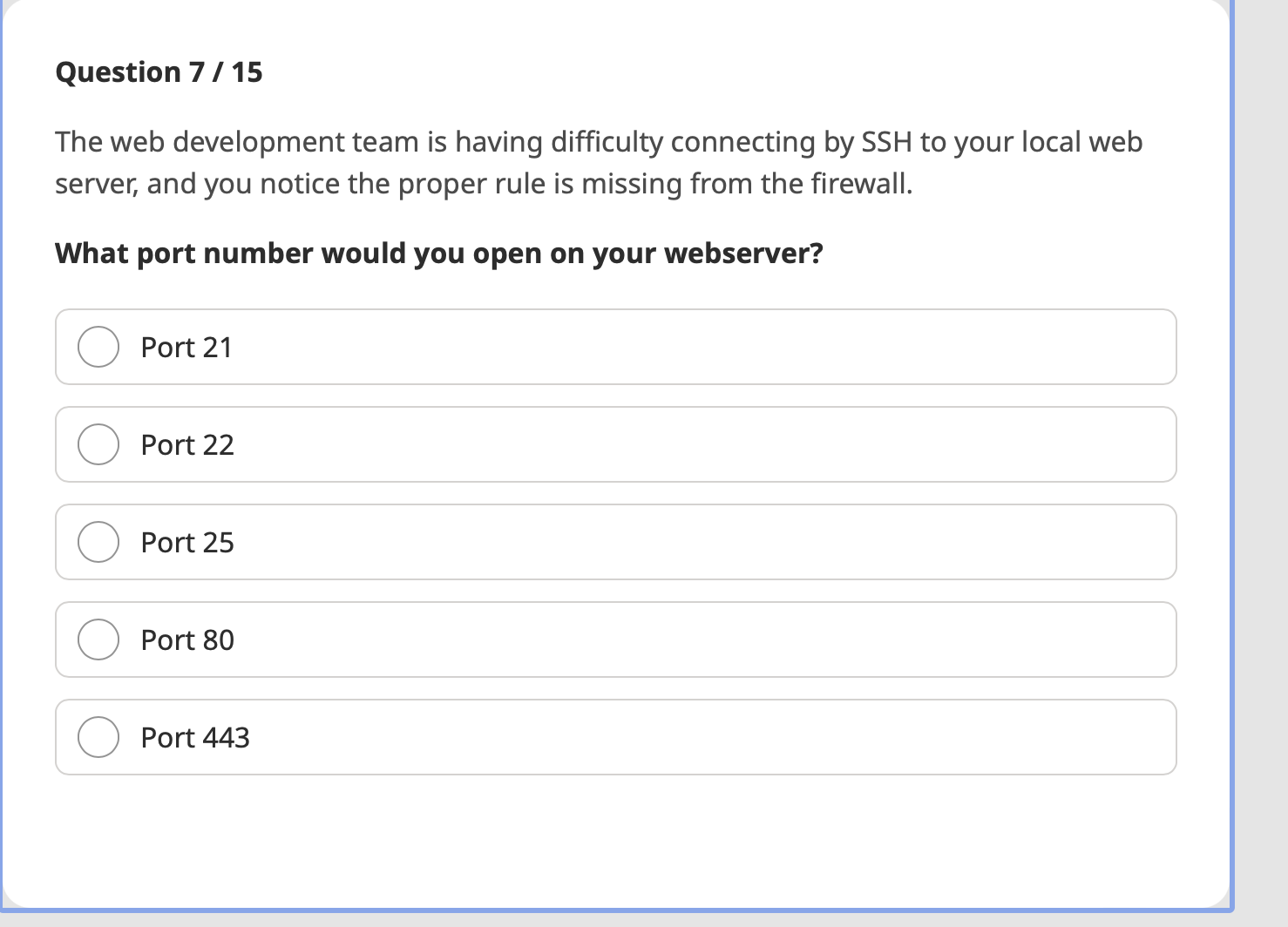Click the Port 22 answer row
This screenshot has width=1288, height=927.
[615, 444]
